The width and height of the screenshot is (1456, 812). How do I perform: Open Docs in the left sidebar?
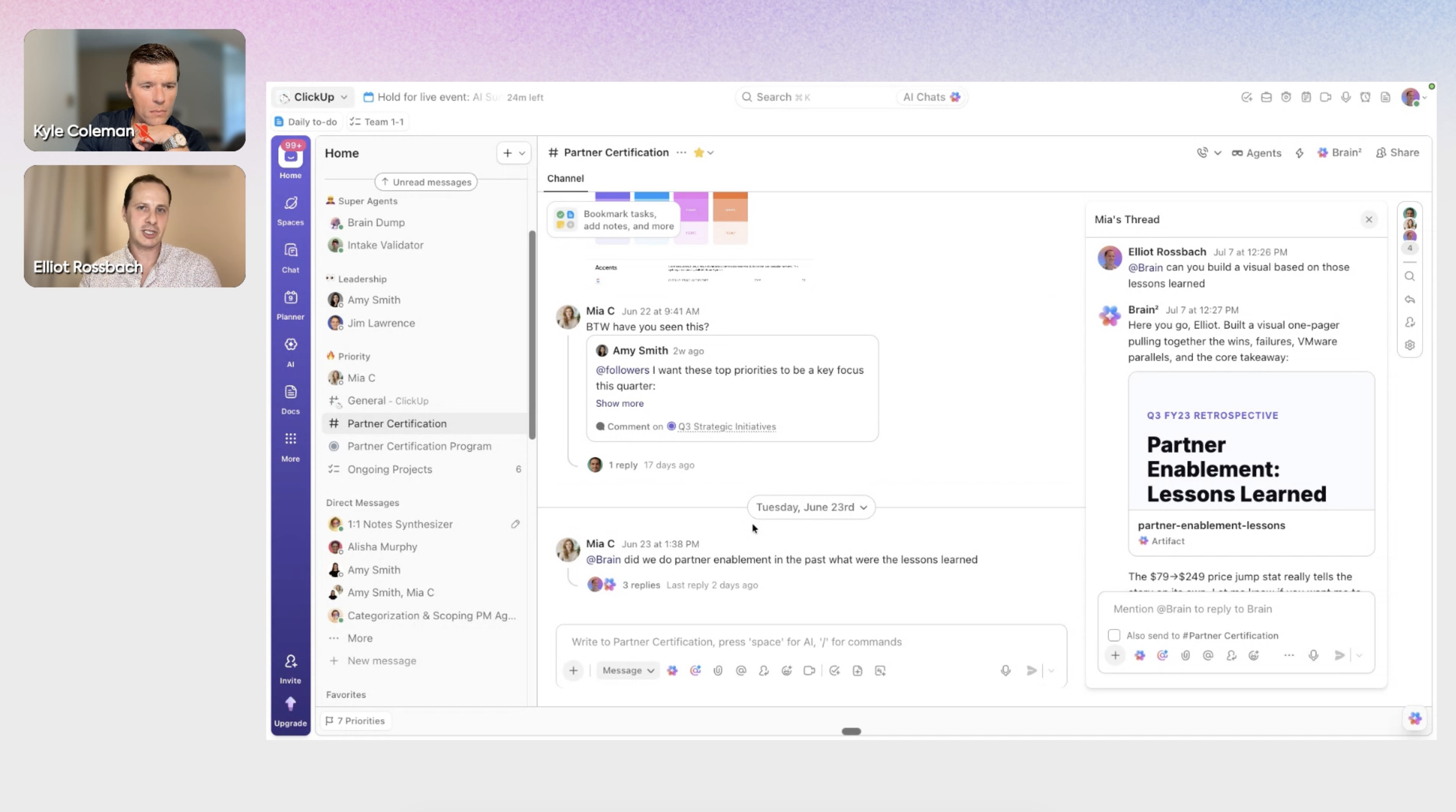click(x=291, y=399)
